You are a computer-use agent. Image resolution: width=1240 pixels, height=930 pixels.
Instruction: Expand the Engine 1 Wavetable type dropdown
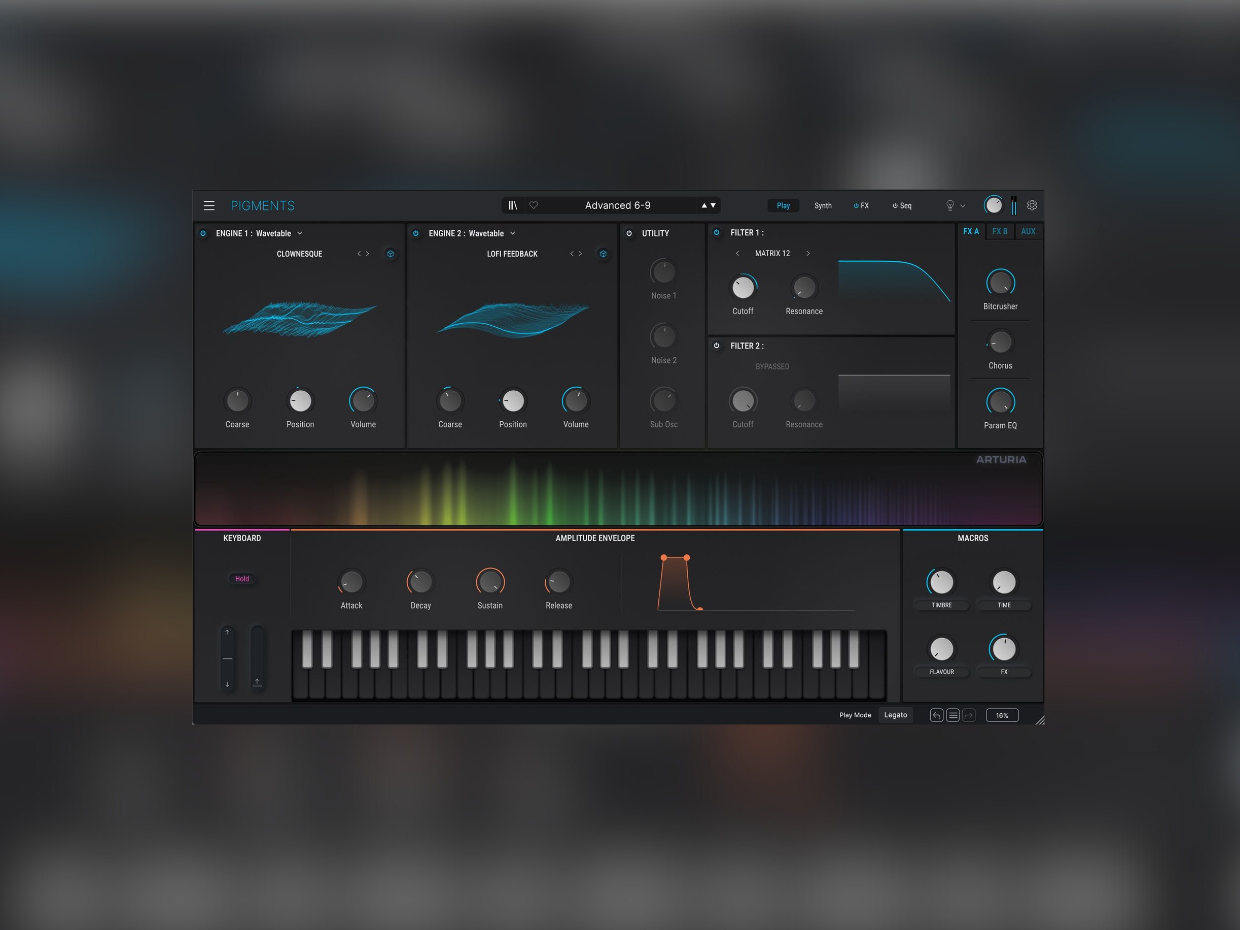pos(300,233)
